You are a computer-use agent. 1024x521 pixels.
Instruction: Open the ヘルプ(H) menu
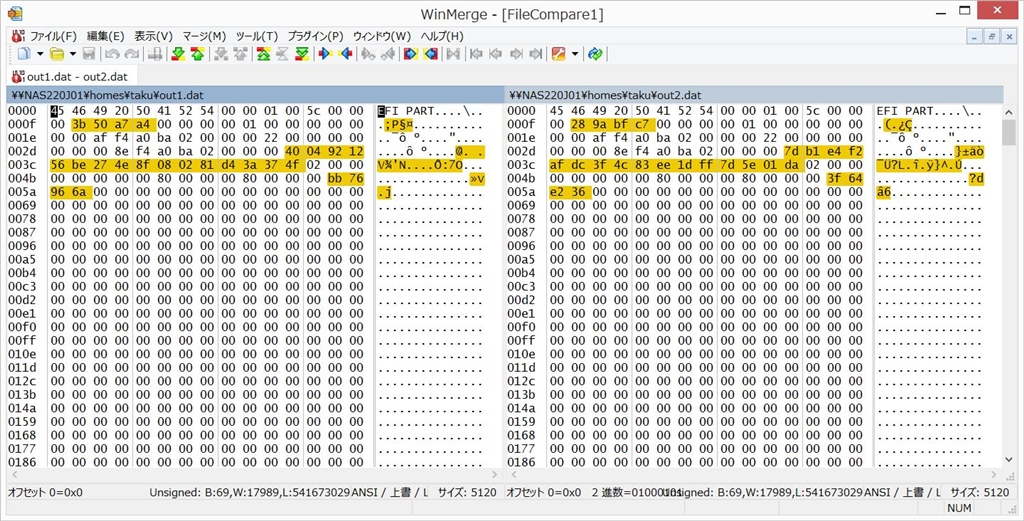coord(442,36)
